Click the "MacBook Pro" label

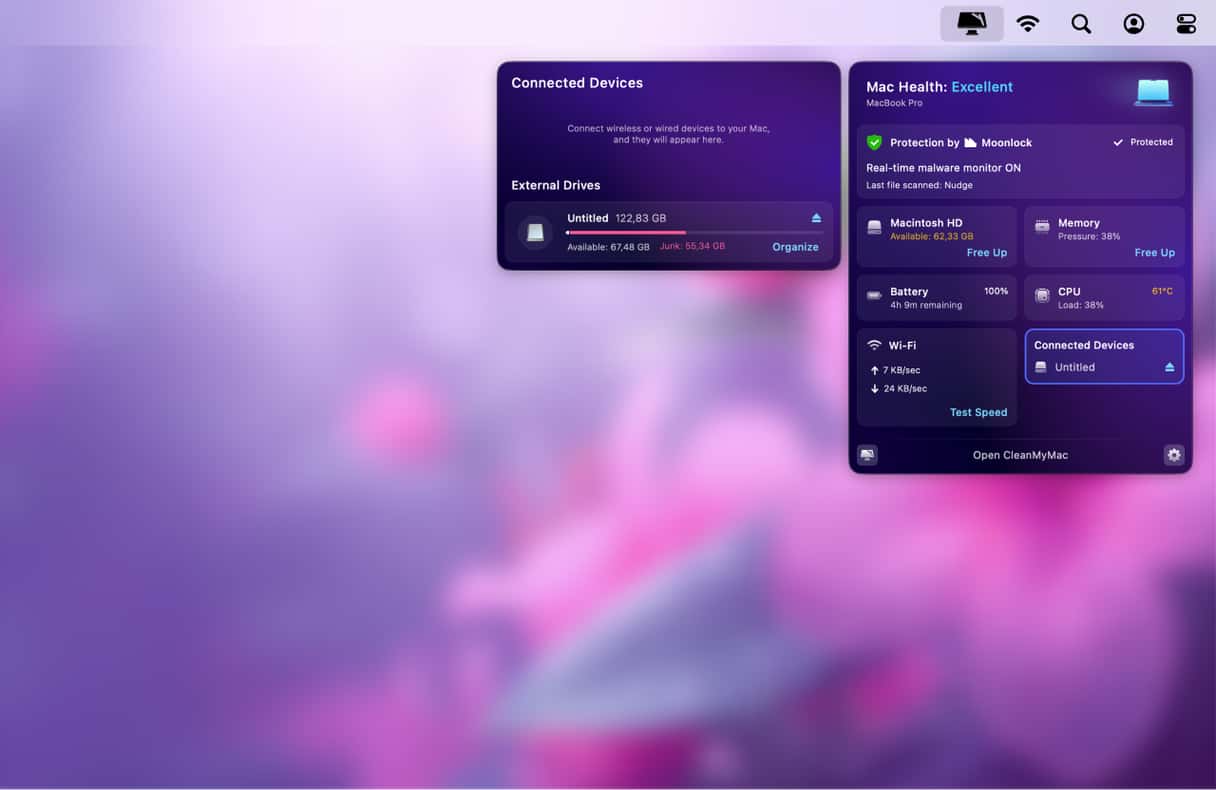[x=894, y=103]
